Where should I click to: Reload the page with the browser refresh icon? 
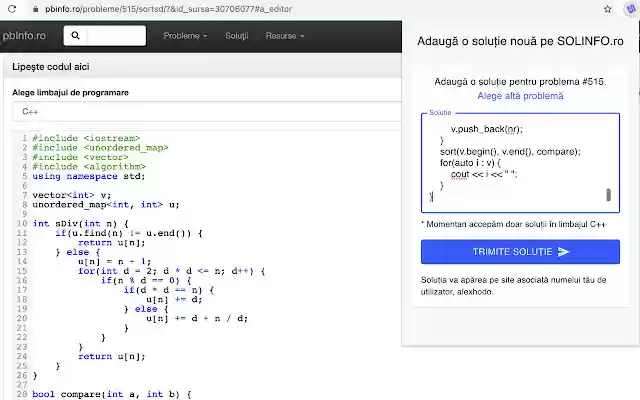pyautogui.click(x=12, y=9)
